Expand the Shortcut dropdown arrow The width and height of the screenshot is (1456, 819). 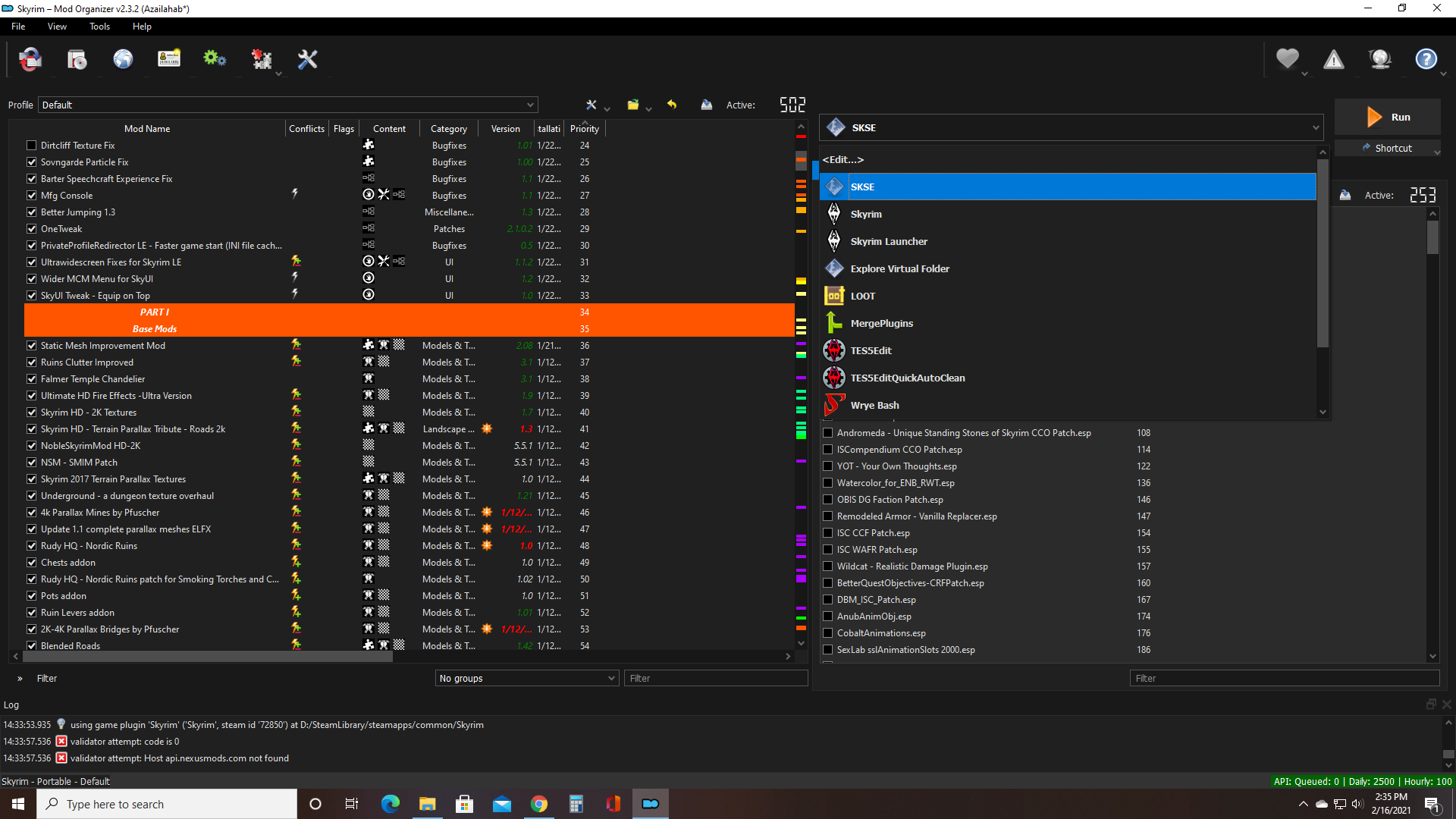(x=1437, y=152)
